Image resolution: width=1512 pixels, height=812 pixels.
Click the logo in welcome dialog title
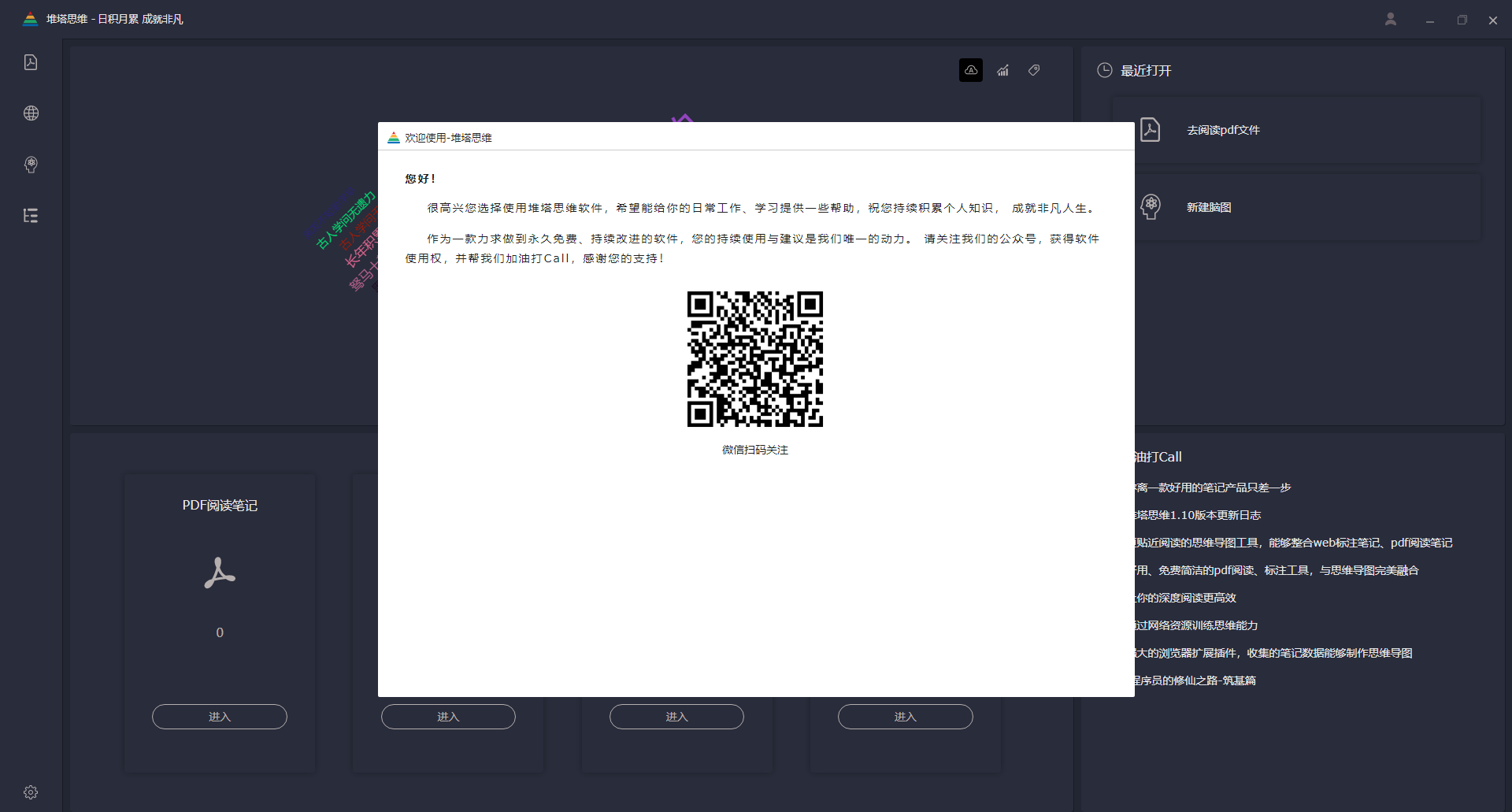tap(394, 138)
